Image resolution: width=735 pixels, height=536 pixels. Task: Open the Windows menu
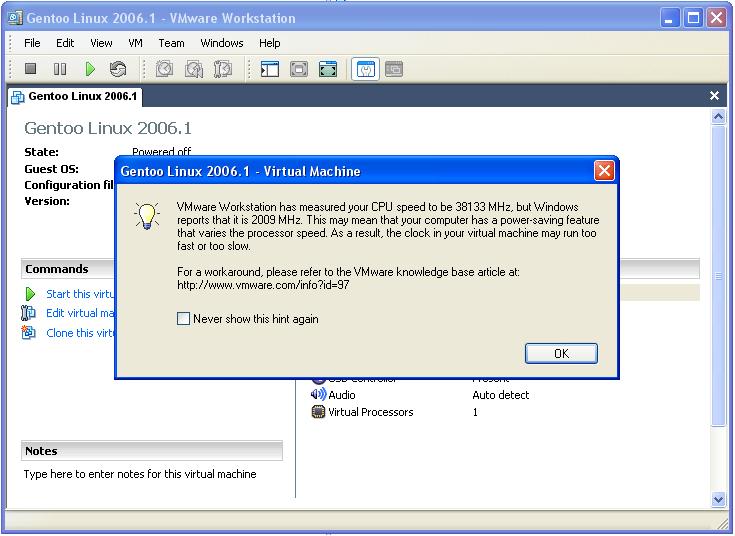[222, 43]
